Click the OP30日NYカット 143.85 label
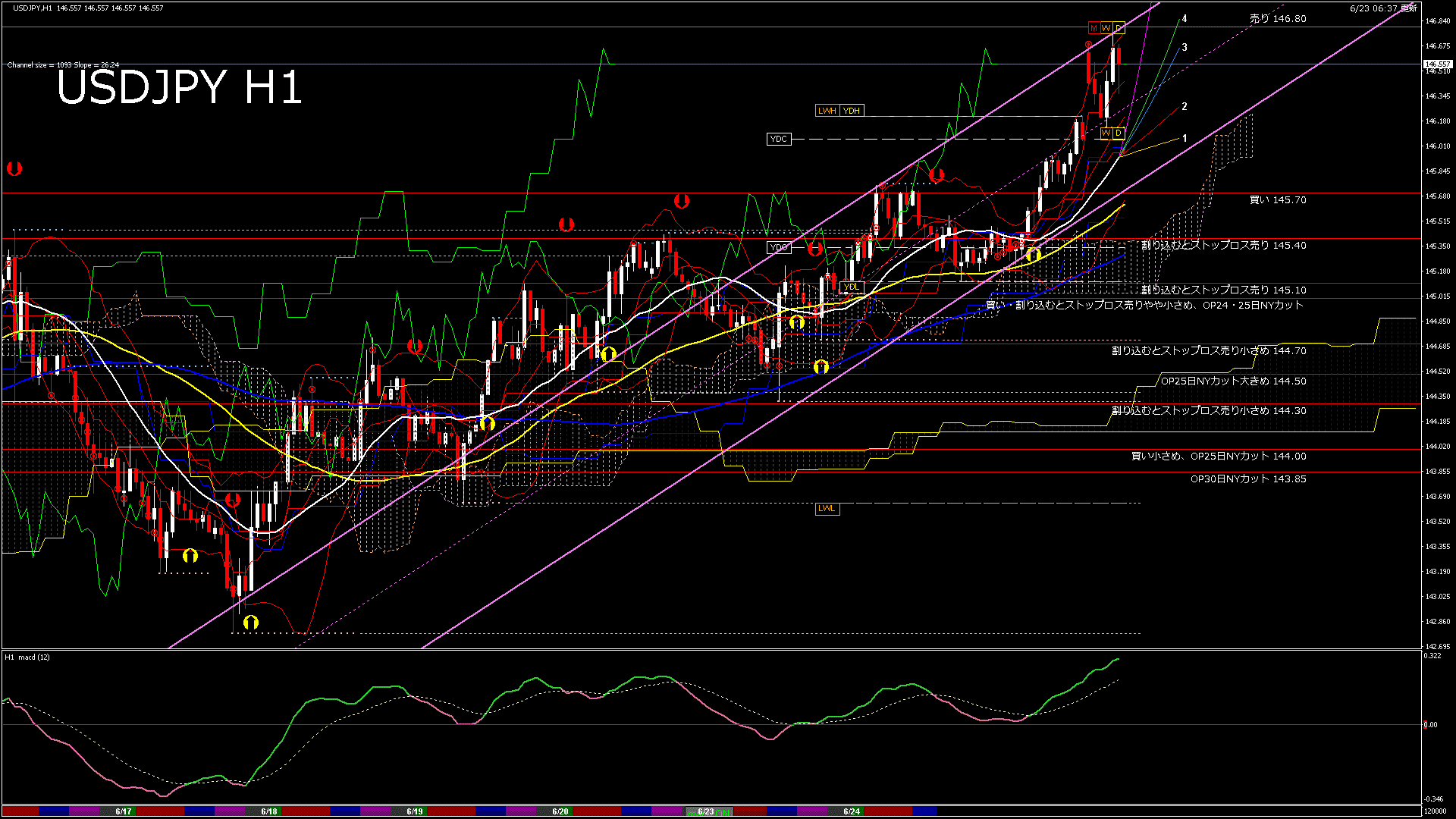 [x=1248, y=479]
